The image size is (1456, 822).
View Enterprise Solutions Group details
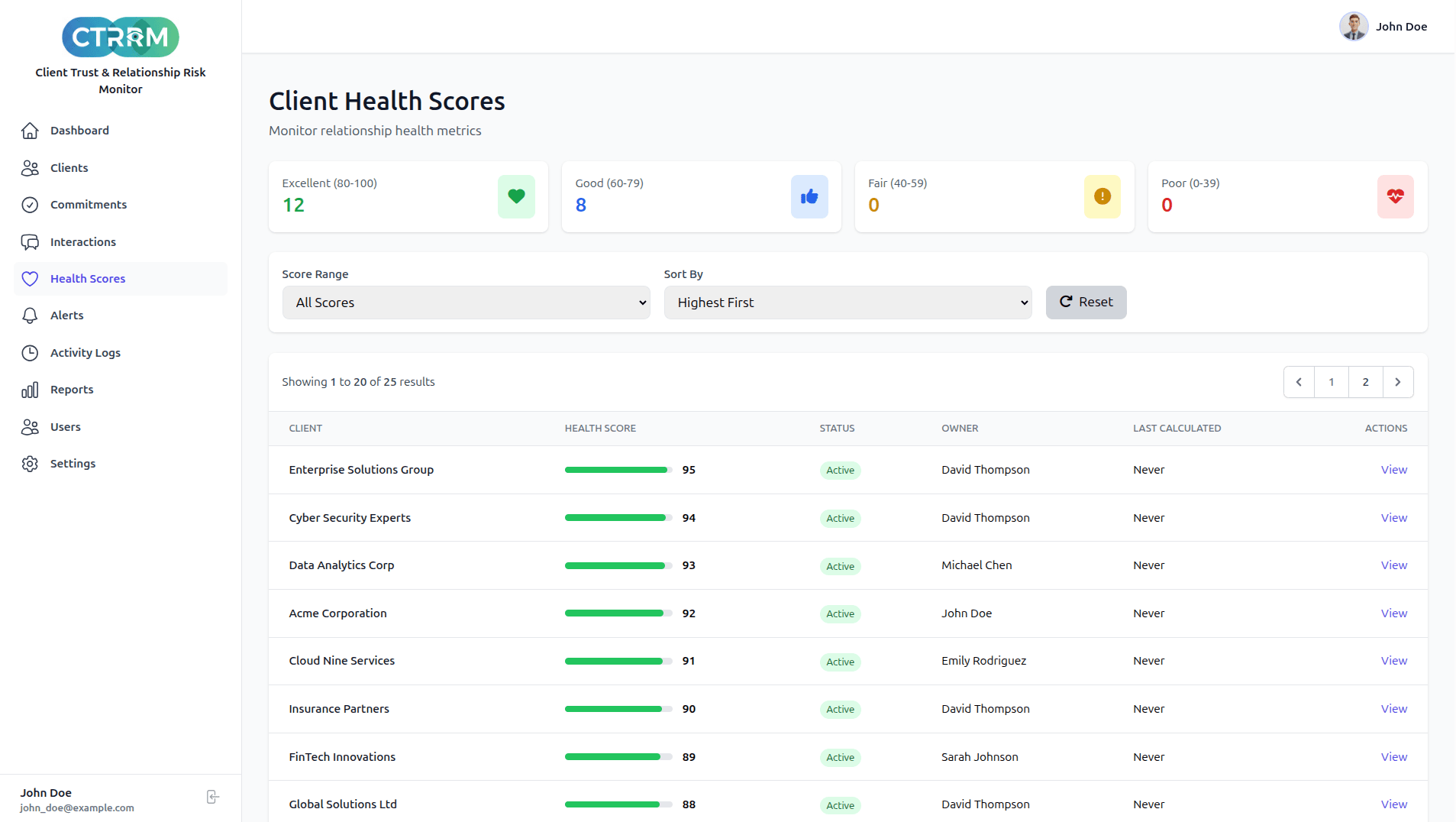click(1393, 470)
